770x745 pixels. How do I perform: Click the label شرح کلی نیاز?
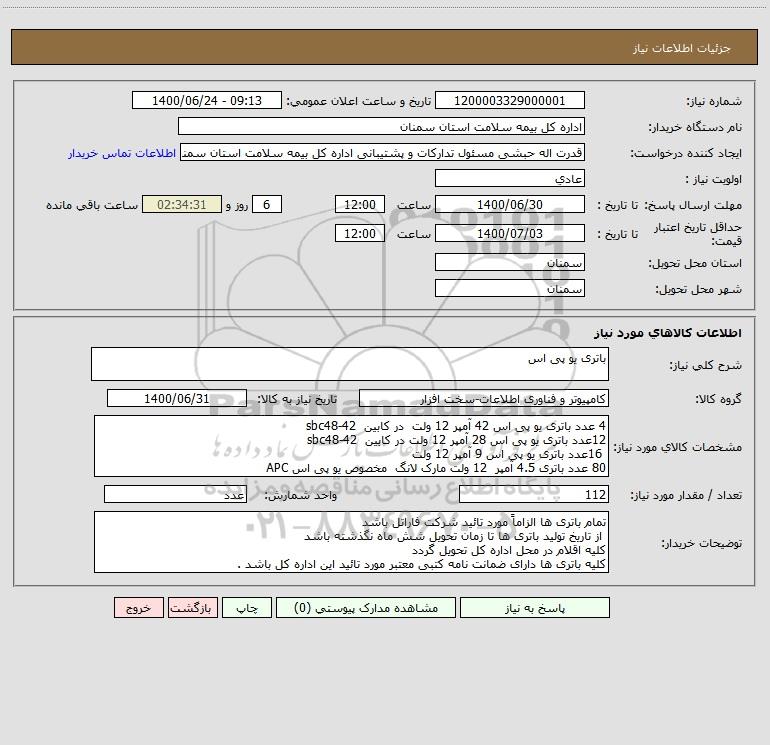706,365
